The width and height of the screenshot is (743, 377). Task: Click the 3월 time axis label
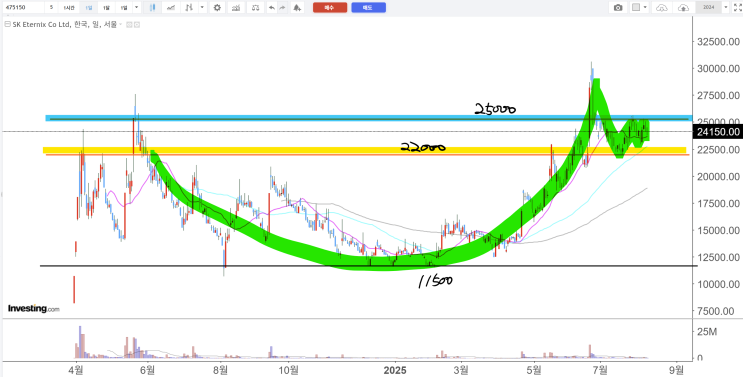coord(461,370)
